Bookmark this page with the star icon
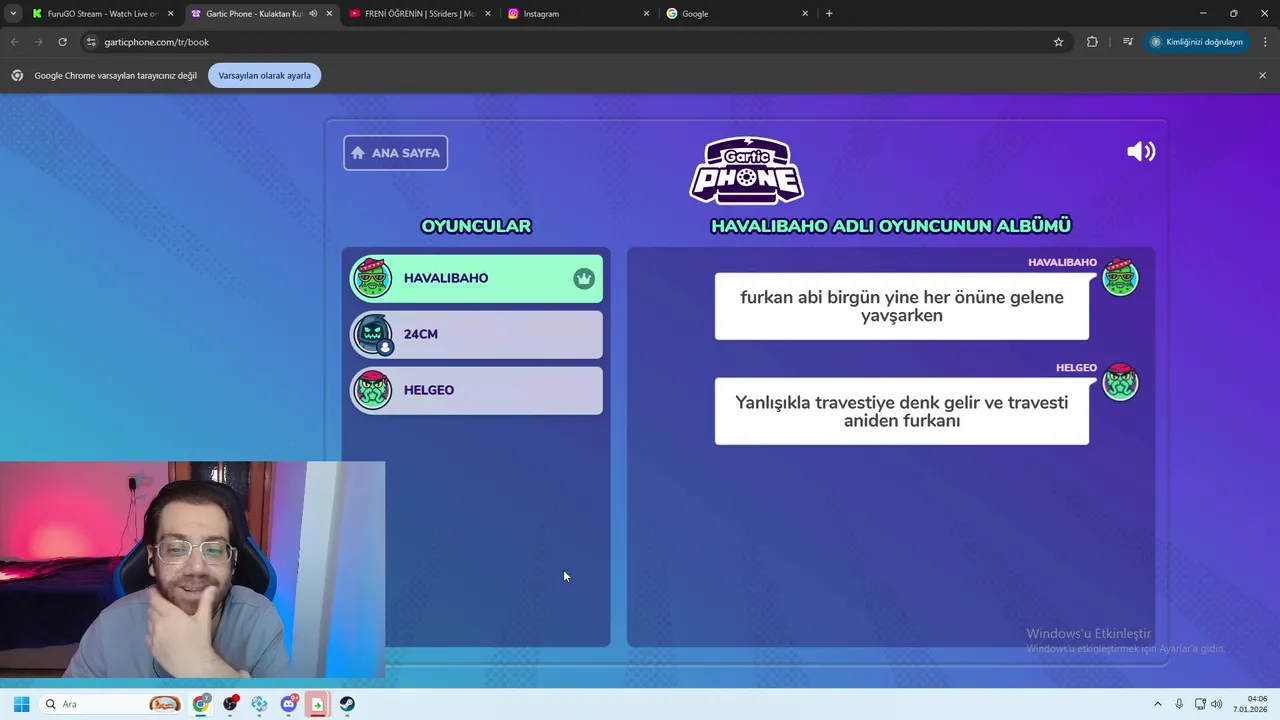The height and width of the screenshot is (720, 1280). [x=1058, y=42]
